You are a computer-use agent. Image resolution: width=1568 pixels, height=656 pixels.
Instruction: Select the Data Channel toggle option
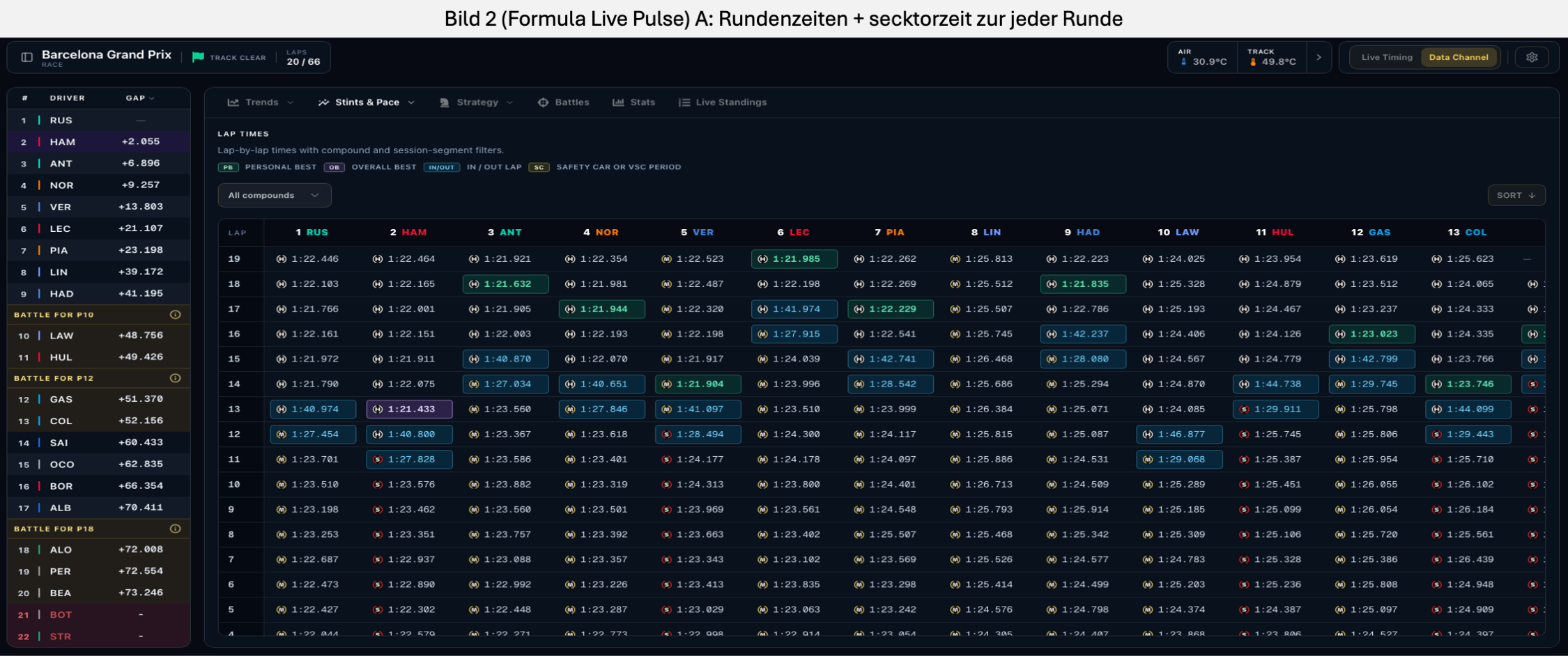pyautogui.click(x=1459, y=57)
